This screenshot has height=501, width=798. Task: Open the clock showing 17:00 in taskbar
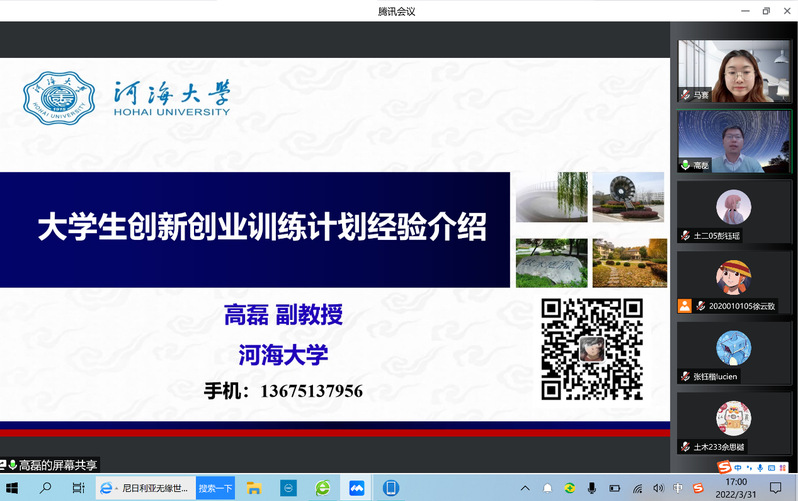point(736,488)
